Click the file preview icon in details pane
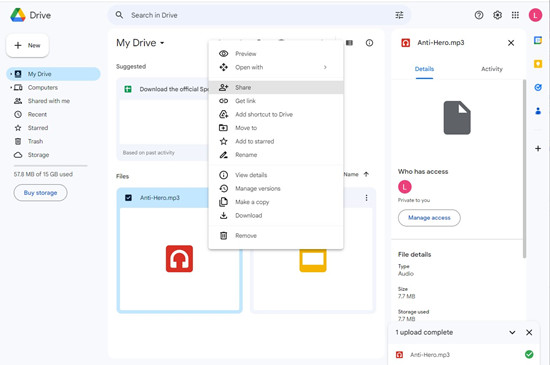Viewport: 550px width, 365px height. click(x=457, y=118)
